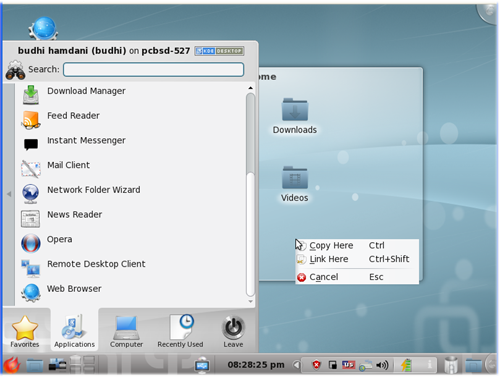Switch to Computer tab
500x377 pixels.
click(126, 331)
